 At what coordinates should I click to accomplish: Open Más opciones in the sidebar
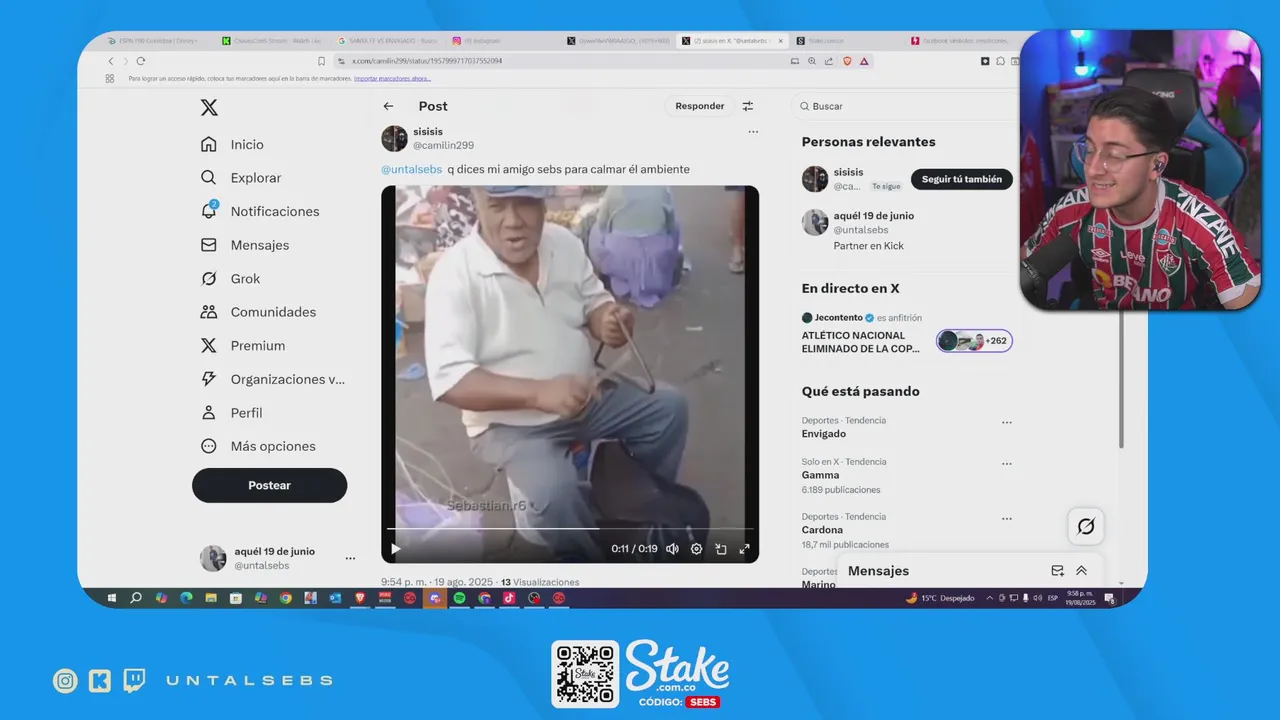259,446
